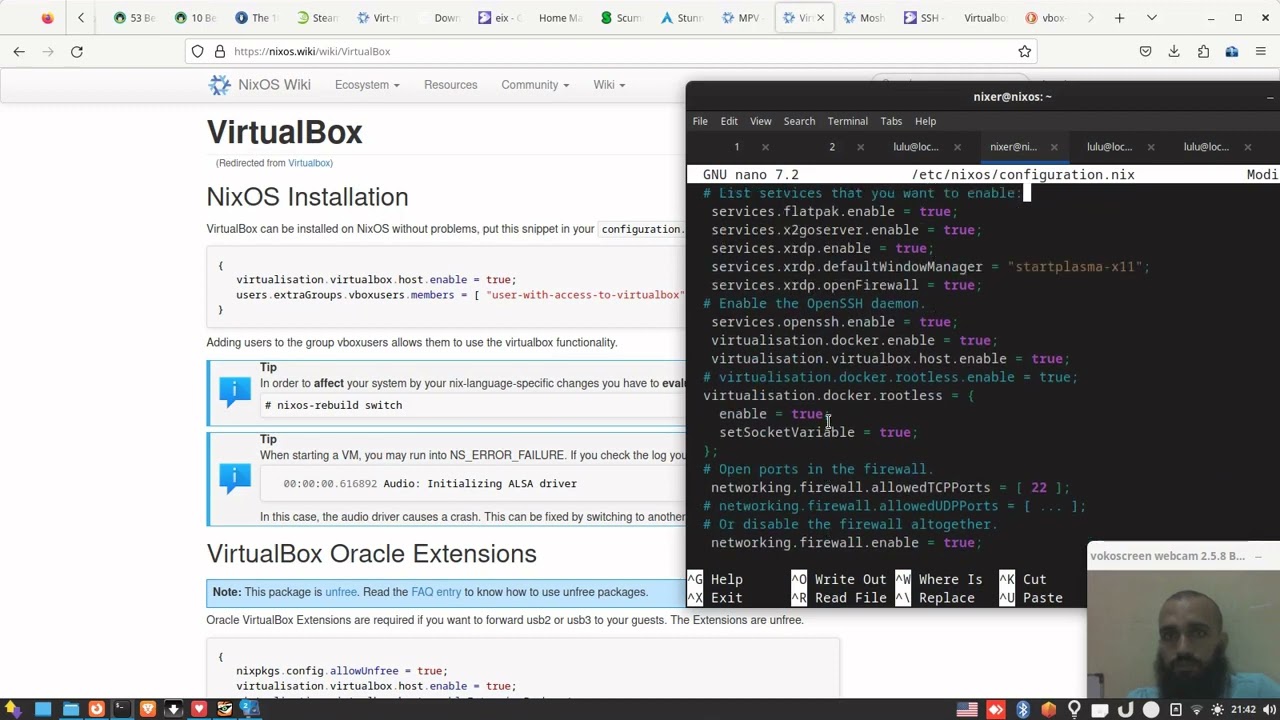
Task: Follow the Virtualbox redirect link
Action: click(x=309, y=163)
